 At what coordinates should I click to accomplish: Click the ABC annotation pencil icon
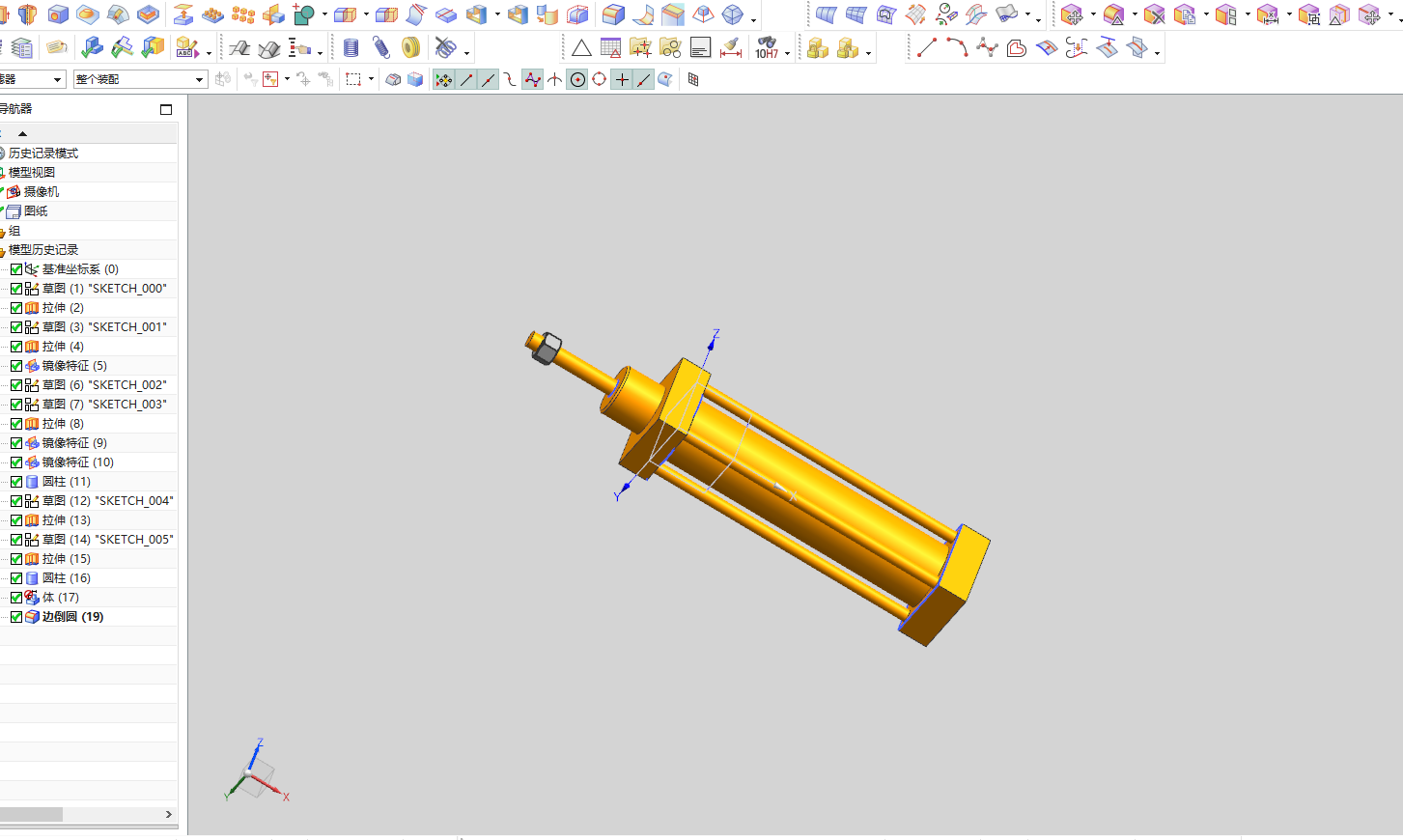186,47
